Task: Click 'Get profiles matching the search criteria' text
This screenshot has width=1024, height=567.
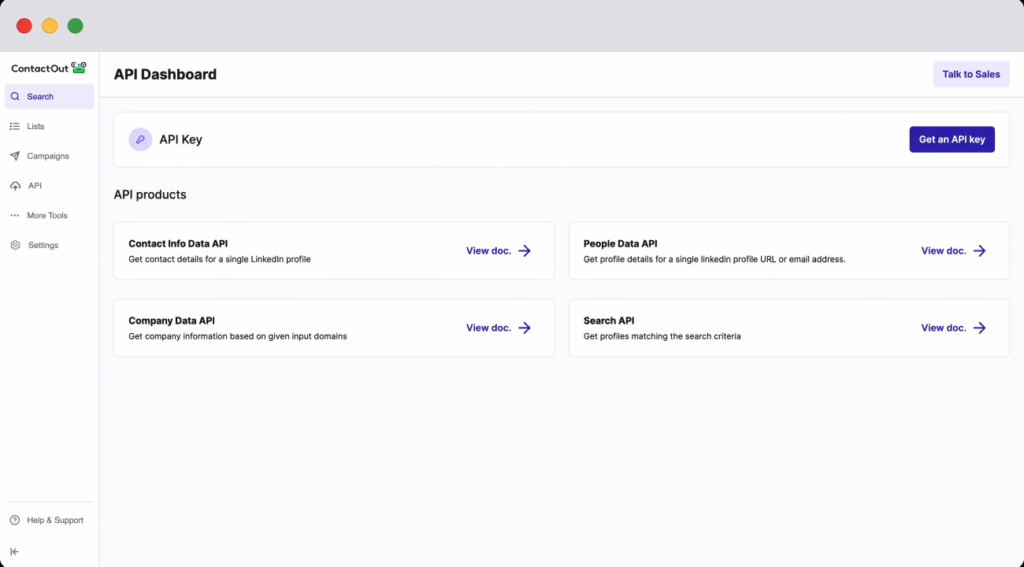Action: point(662,336)
